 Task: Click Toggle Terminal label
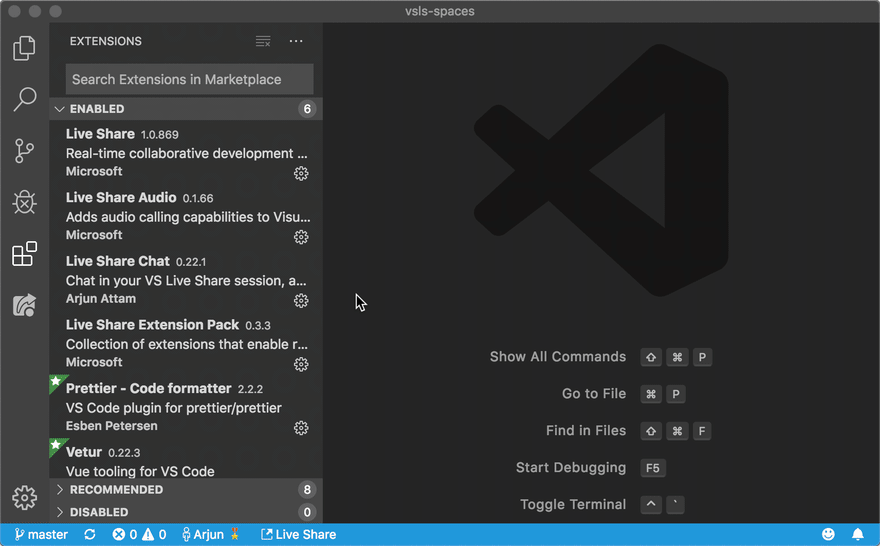[x=572, y=504]
